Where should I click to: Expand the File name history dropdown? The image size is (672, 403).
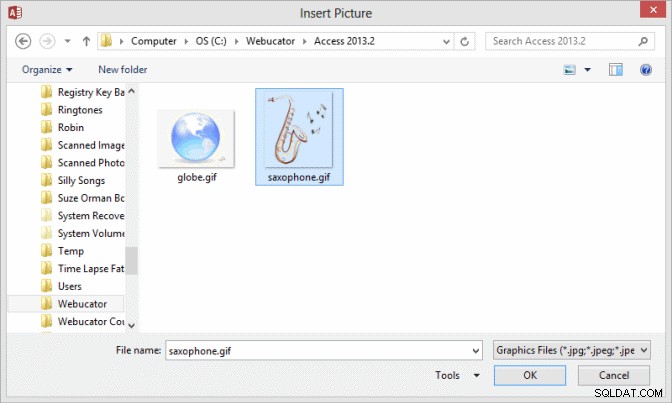pyautogui.click(x=476, y=351)
